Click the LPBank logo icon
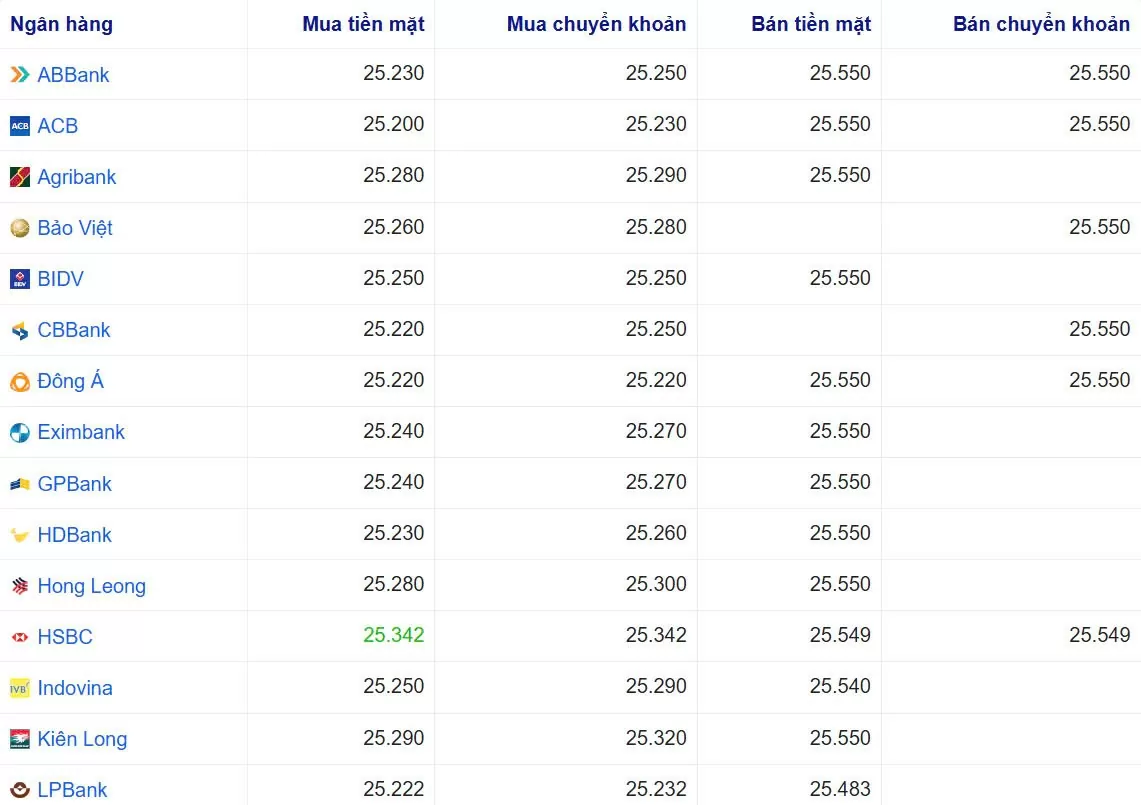The width and height of the screenshot is (1141, 805). [20, 790]
